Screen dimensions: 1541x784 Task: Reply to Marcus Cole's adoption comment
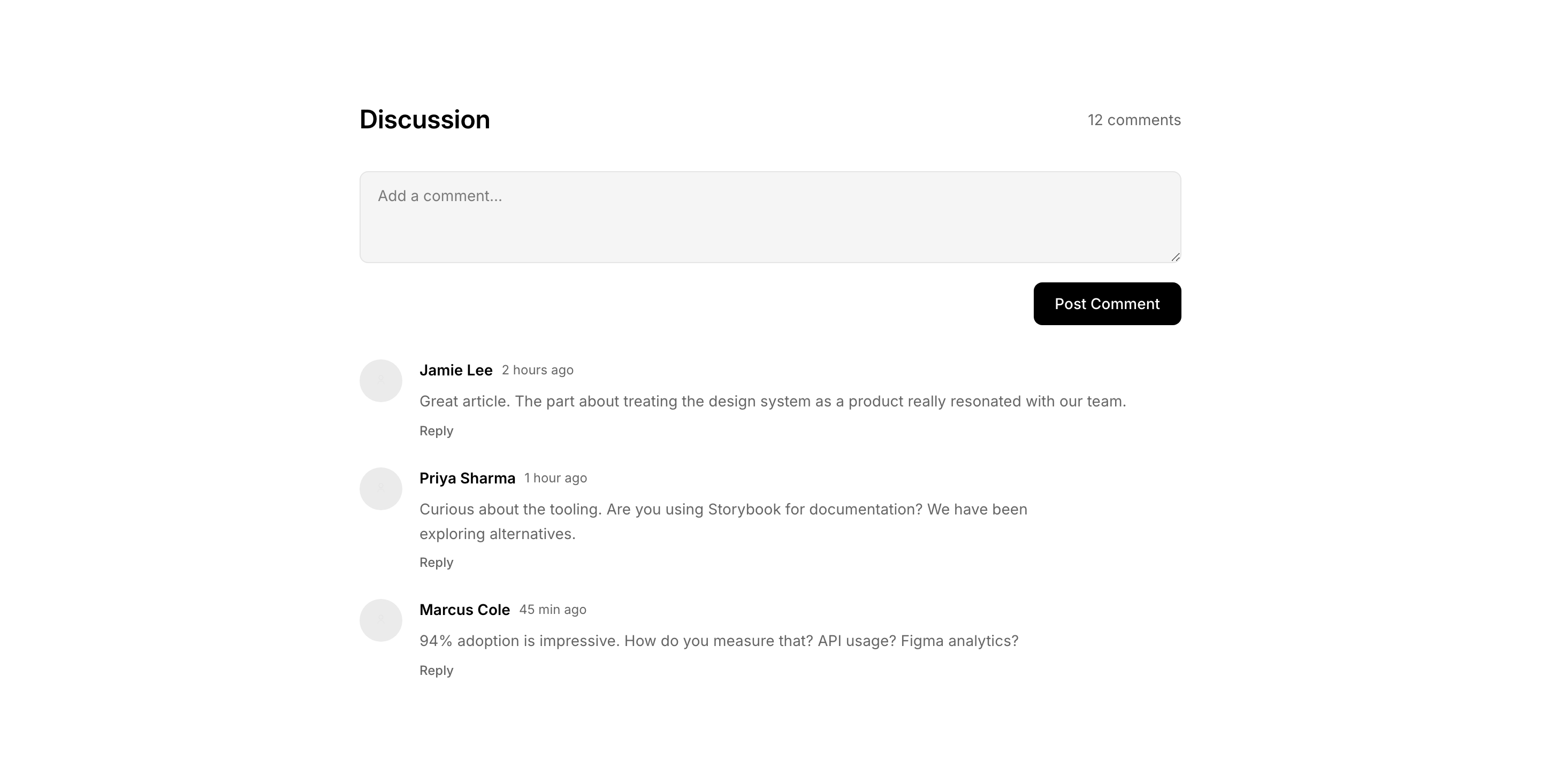(x=436, y=671)
